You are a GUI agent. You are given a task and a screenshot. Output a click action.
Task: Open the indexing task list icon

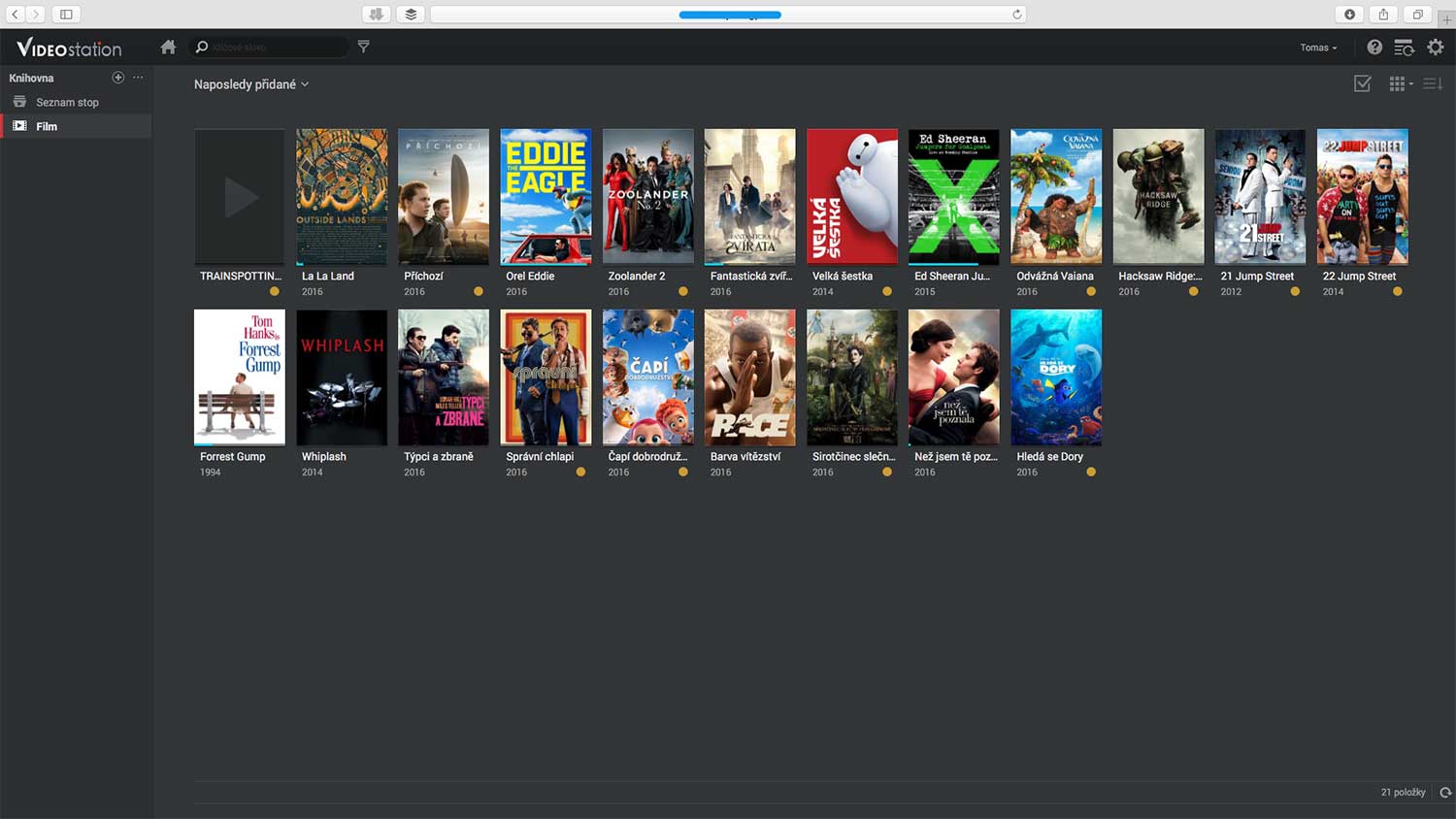point(1404,48)
